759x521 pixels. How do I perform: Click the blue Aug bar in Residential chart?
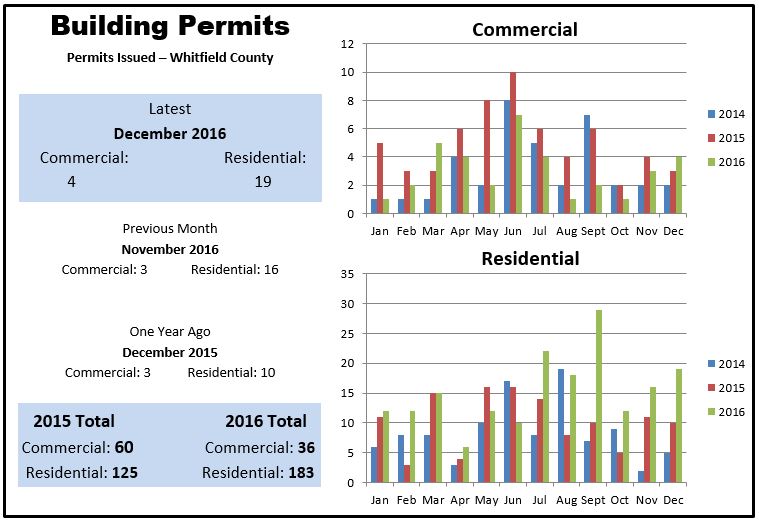[x=562, y=426]
